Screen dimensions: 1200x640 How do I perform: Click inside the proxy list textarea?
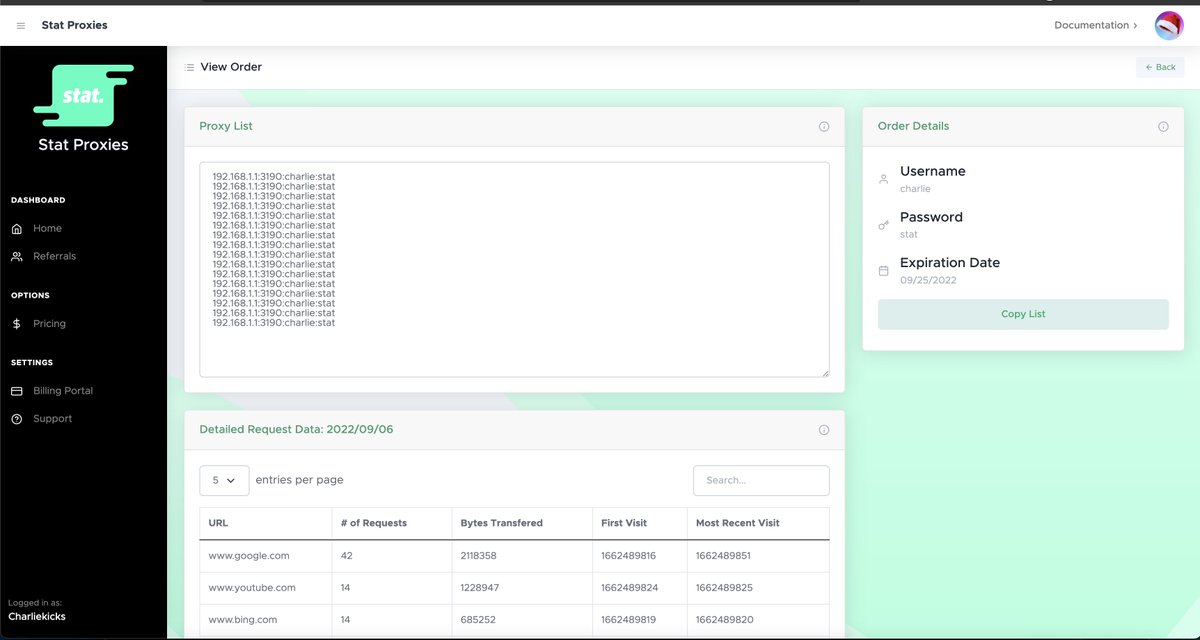(514, 270)
